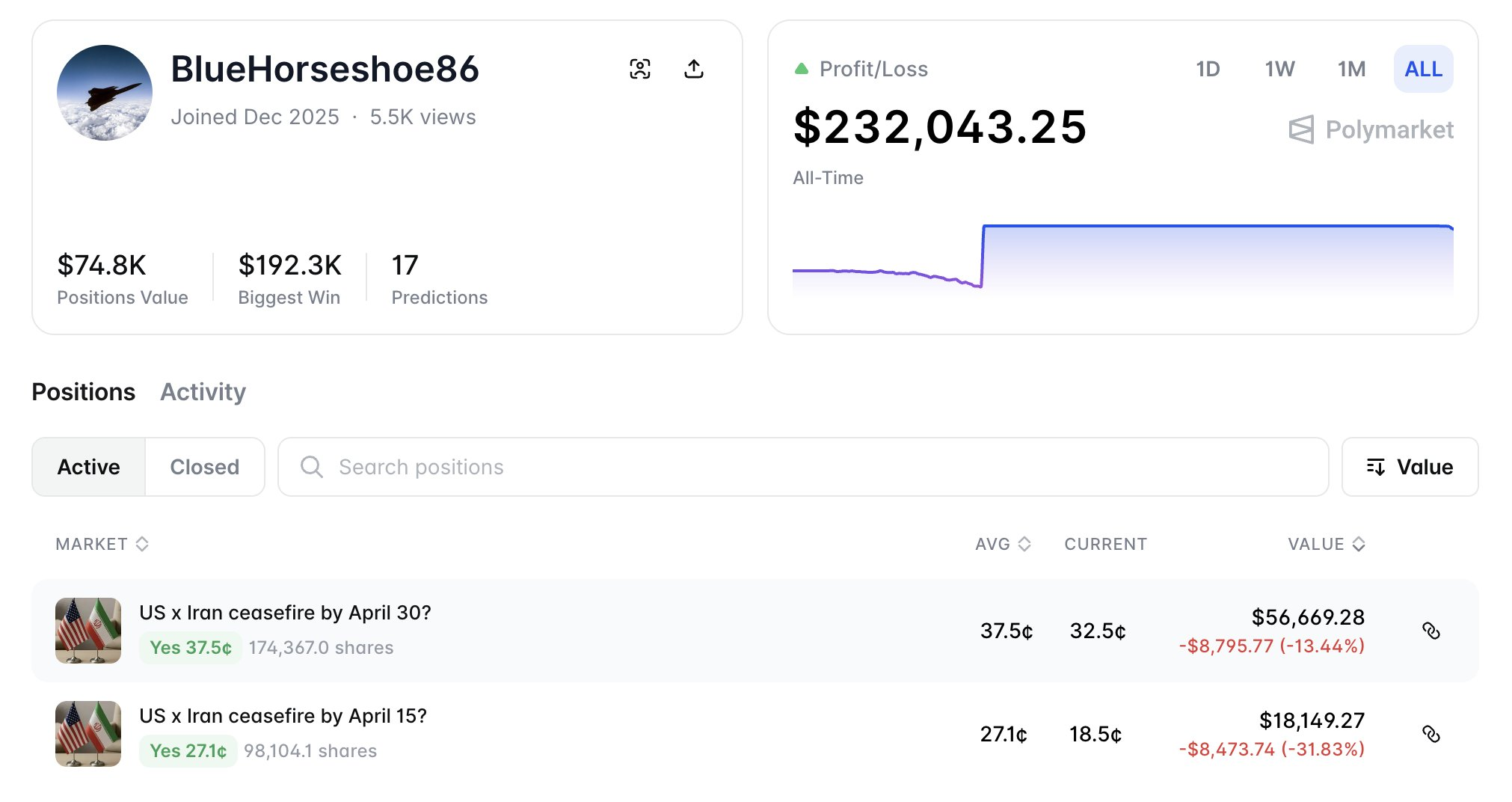Image resolution: width=1512 pixels, height=802 pixels.
Task: Select the 1M time range
Action: (x=1351, y=69)
